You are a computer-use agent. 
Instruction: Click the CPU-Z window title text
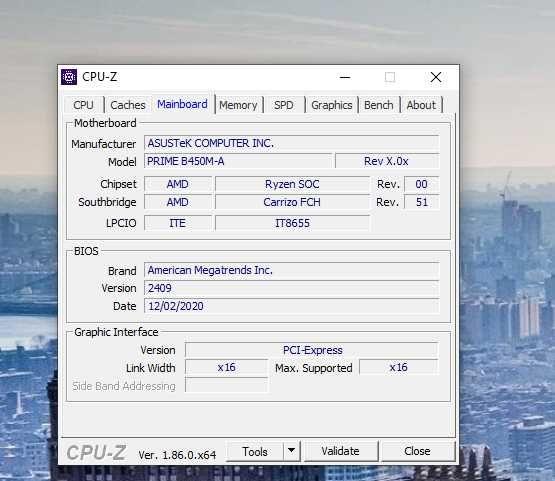99,77
